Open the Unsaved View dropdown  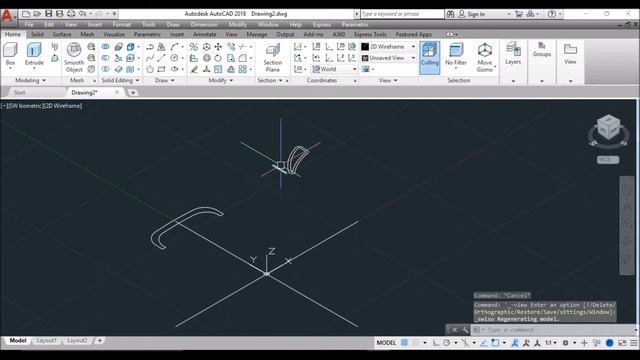point(389,58)
